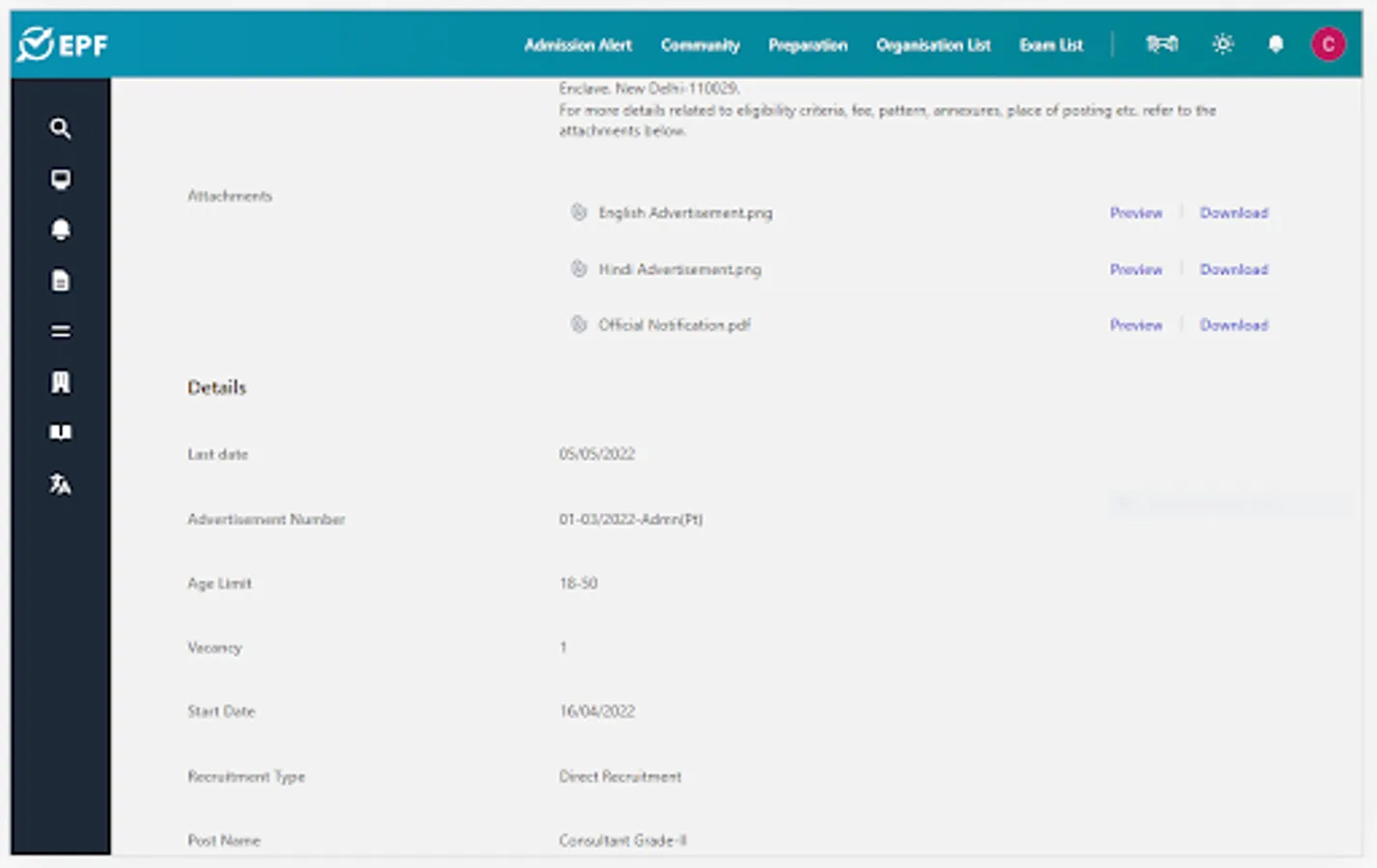
Task: Open the translate language icon in sidebar
Action: tap(61, 483)
